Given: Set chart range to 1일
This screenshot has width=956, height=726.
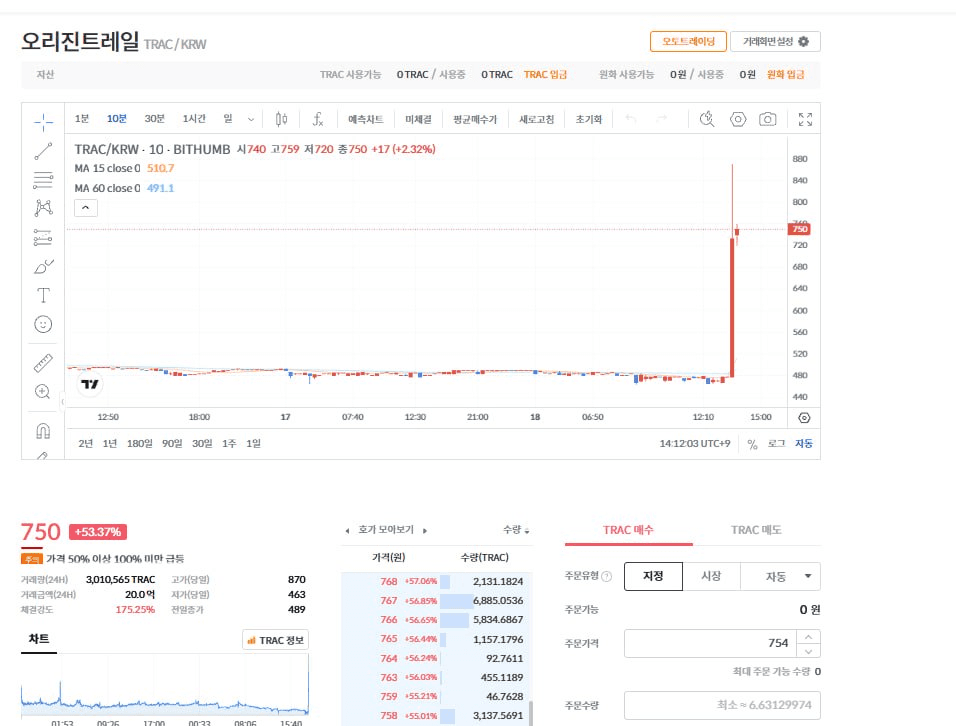Looking at the screenshot, I should 253,444.
